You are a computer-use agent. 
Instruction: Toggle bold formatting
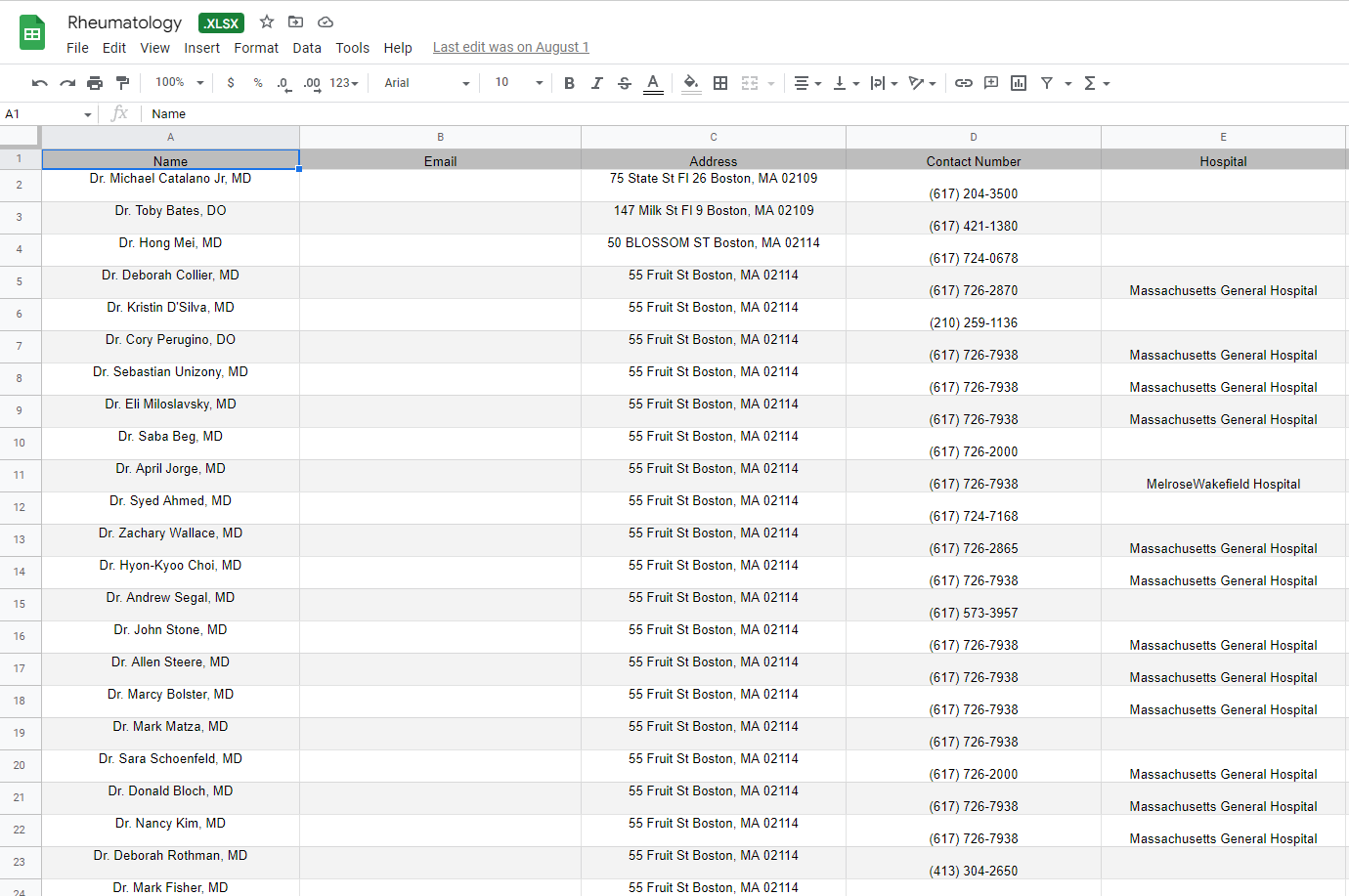click(569, 83)
